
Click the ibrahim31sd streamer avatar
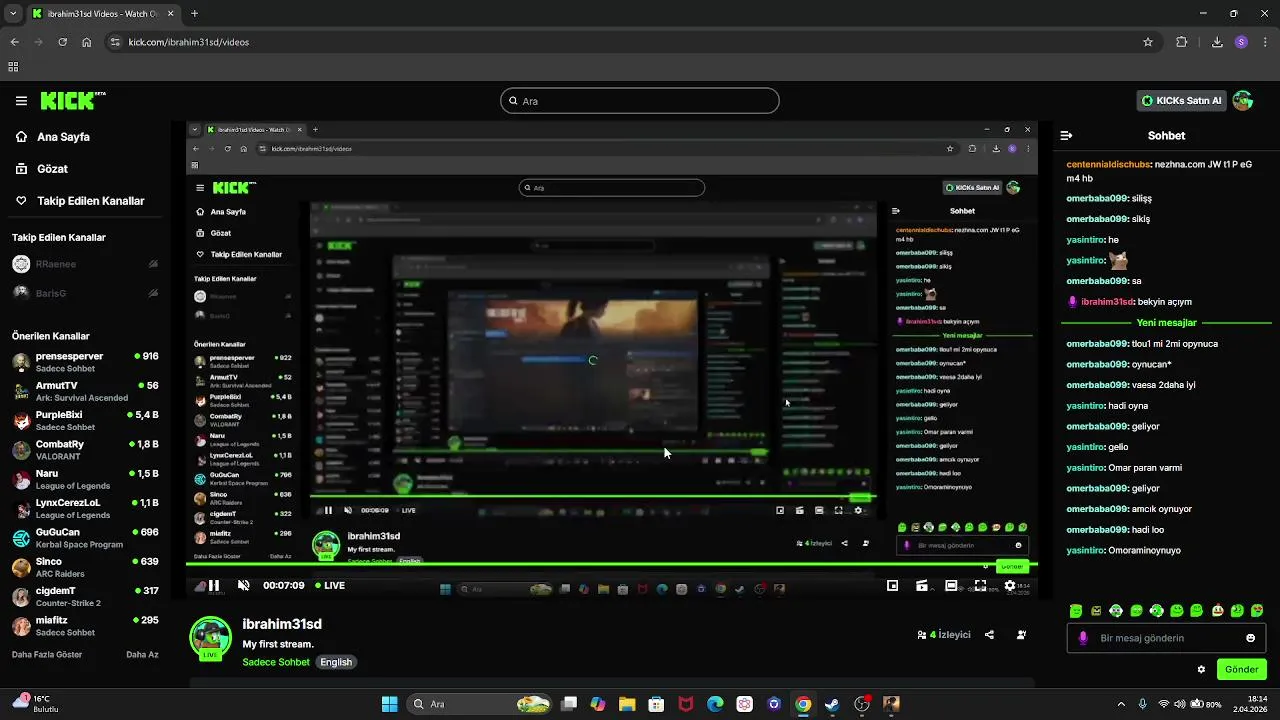[x=210, y=638]
